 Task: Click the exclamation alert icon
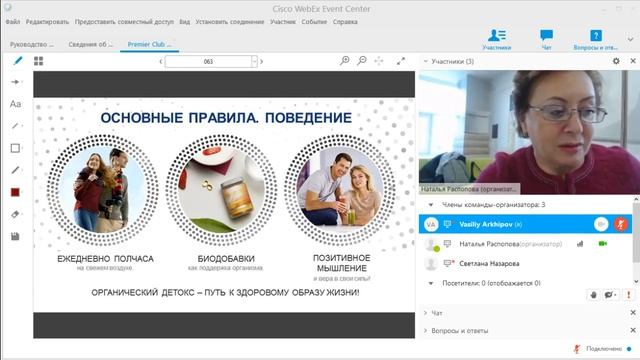(x=629, y=295)
